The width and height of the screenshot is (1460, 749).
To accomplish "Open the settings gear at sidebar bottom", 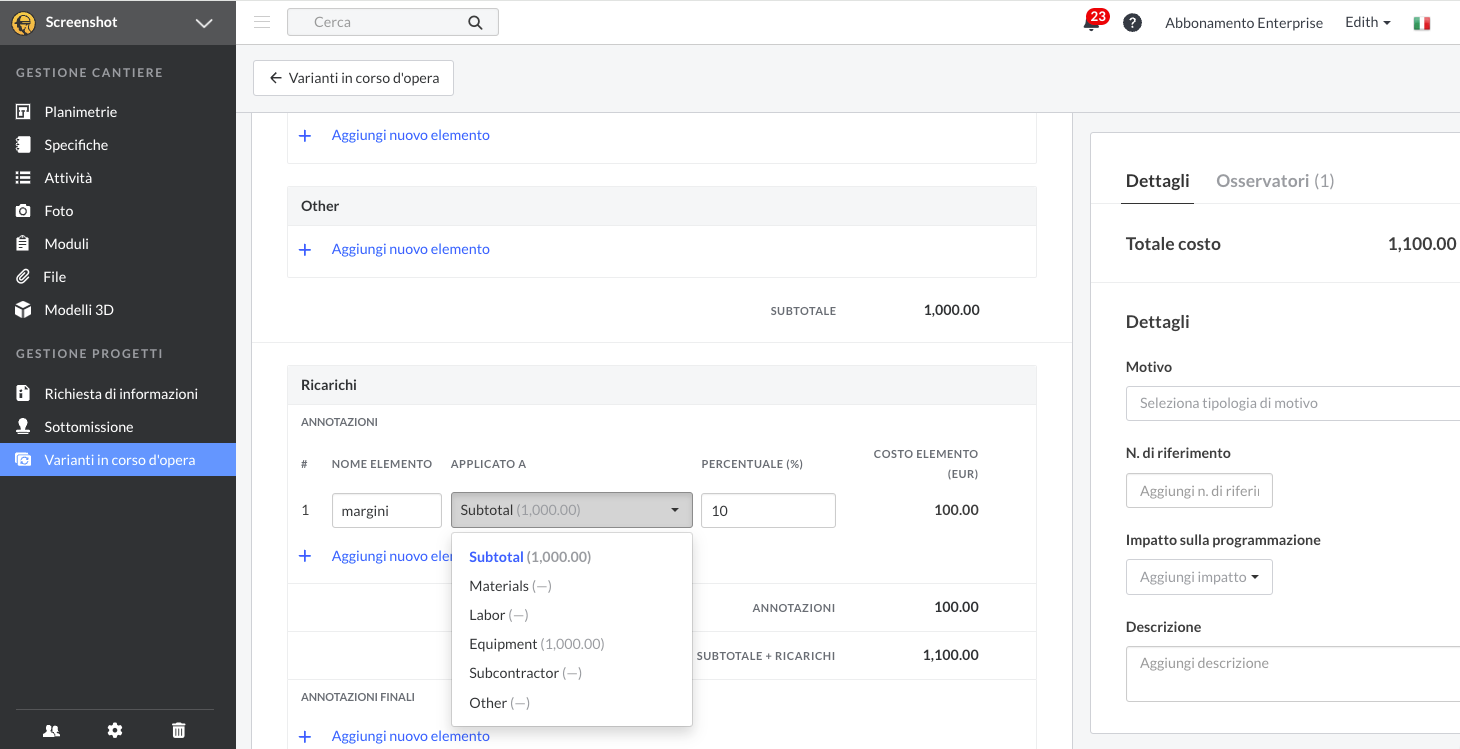I will (x=115, y=731).
